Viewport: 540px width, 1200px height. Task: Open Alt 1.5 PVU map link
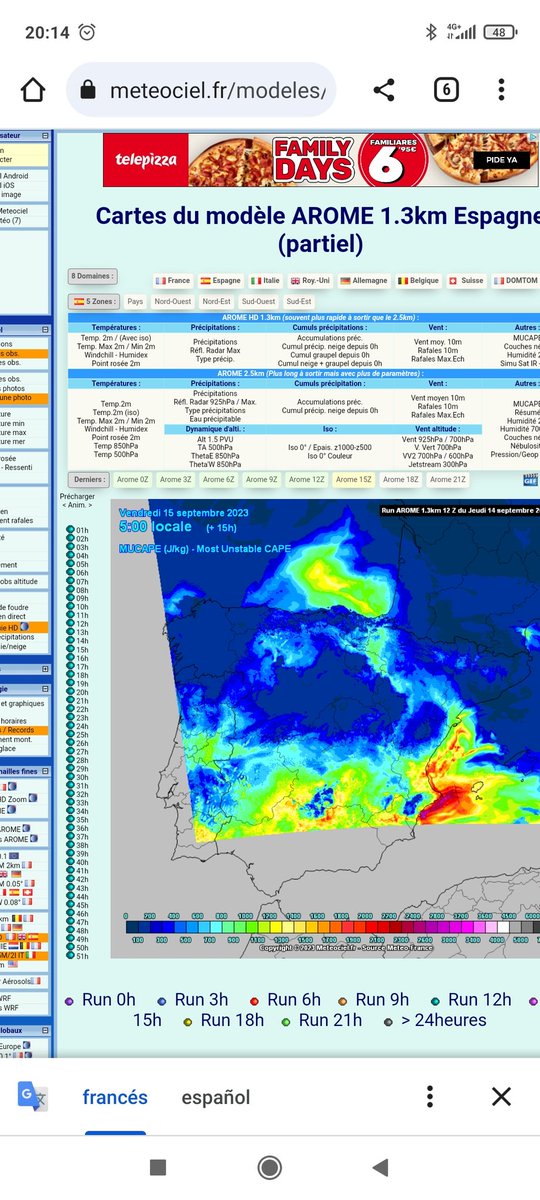point(215,439)
